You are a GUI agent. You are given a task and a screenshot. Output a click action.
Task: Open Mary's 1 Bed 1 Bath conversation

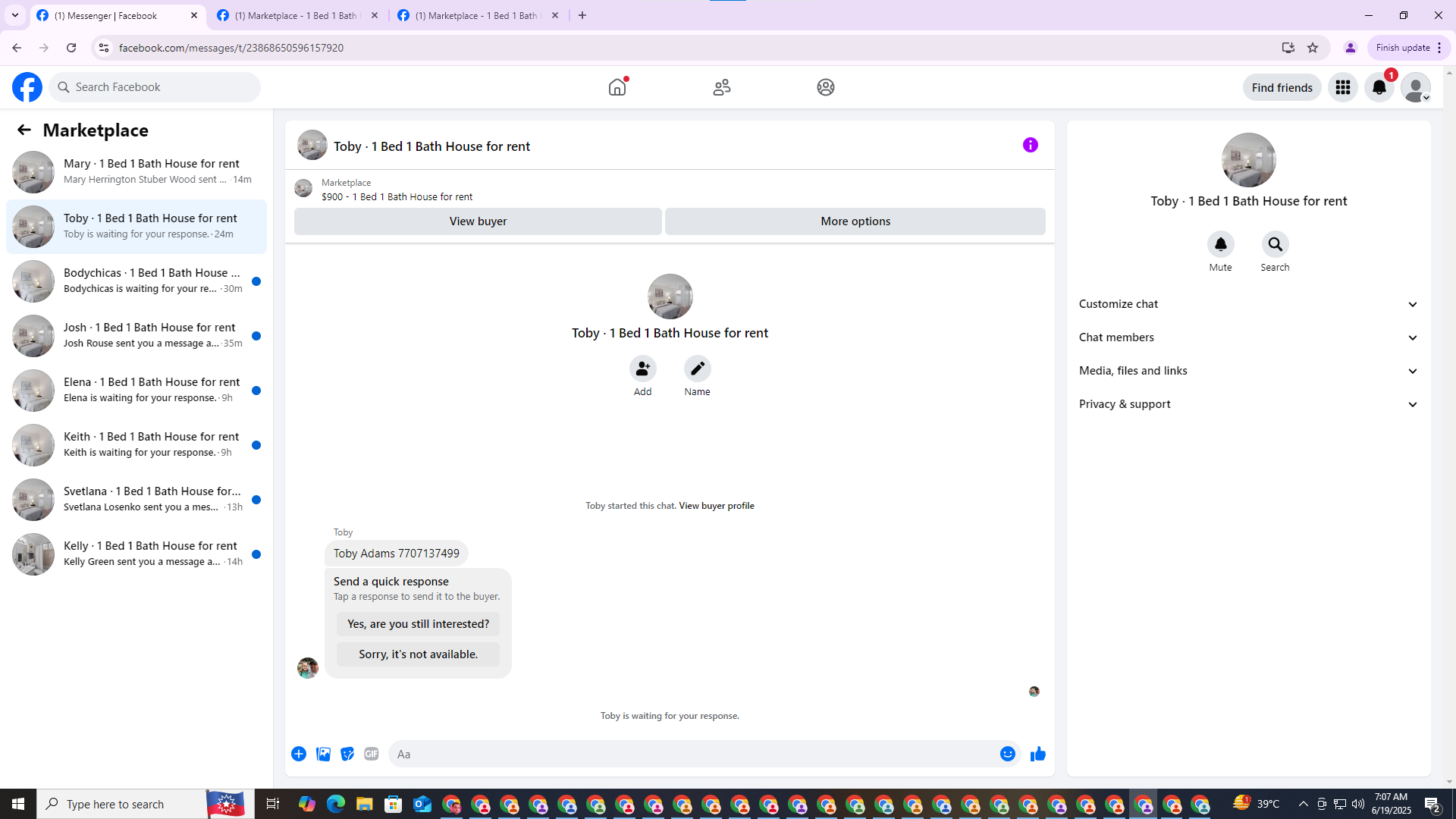(x=136, y=172)
